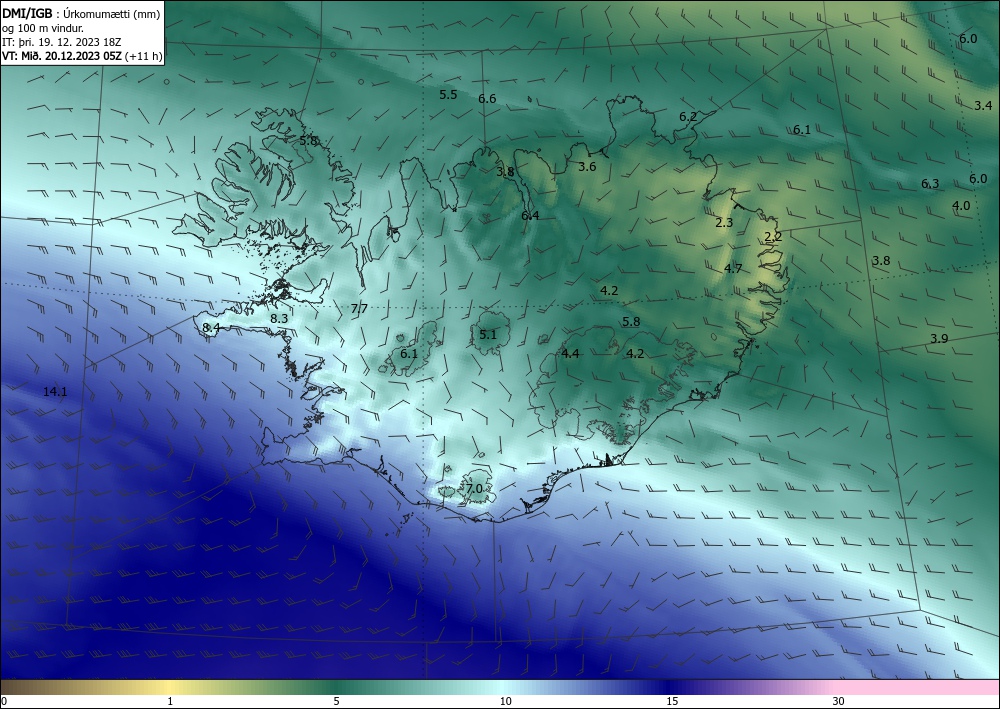Click the '30' label on the color scale

(839, 701)
